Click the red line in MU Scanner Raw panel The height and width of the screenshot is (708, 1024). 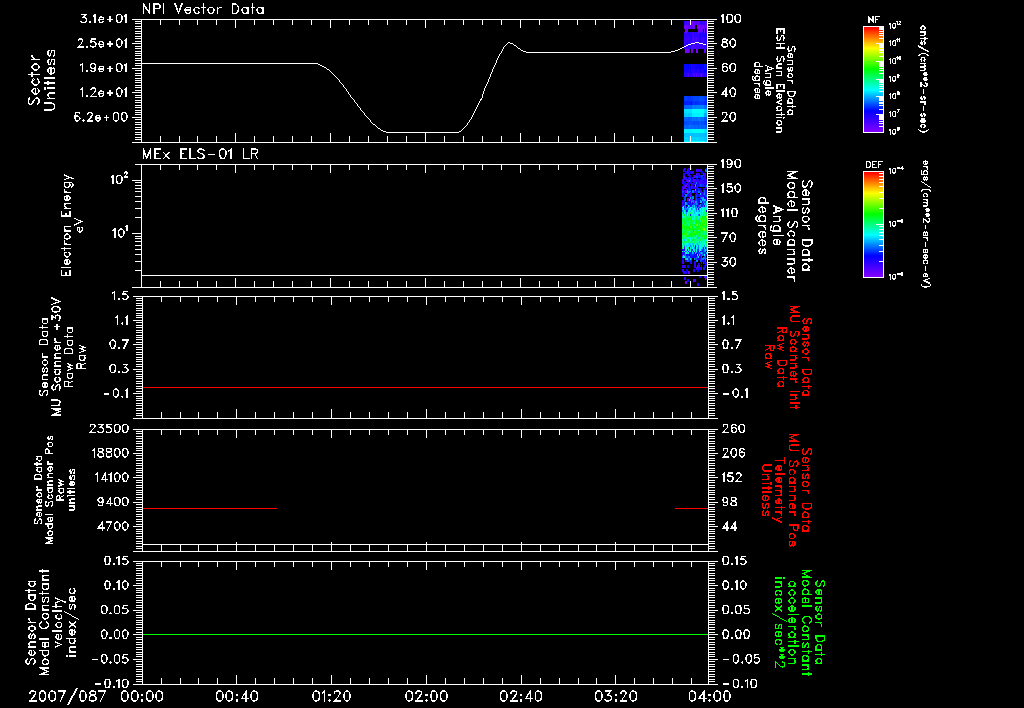tap(424, 387)
